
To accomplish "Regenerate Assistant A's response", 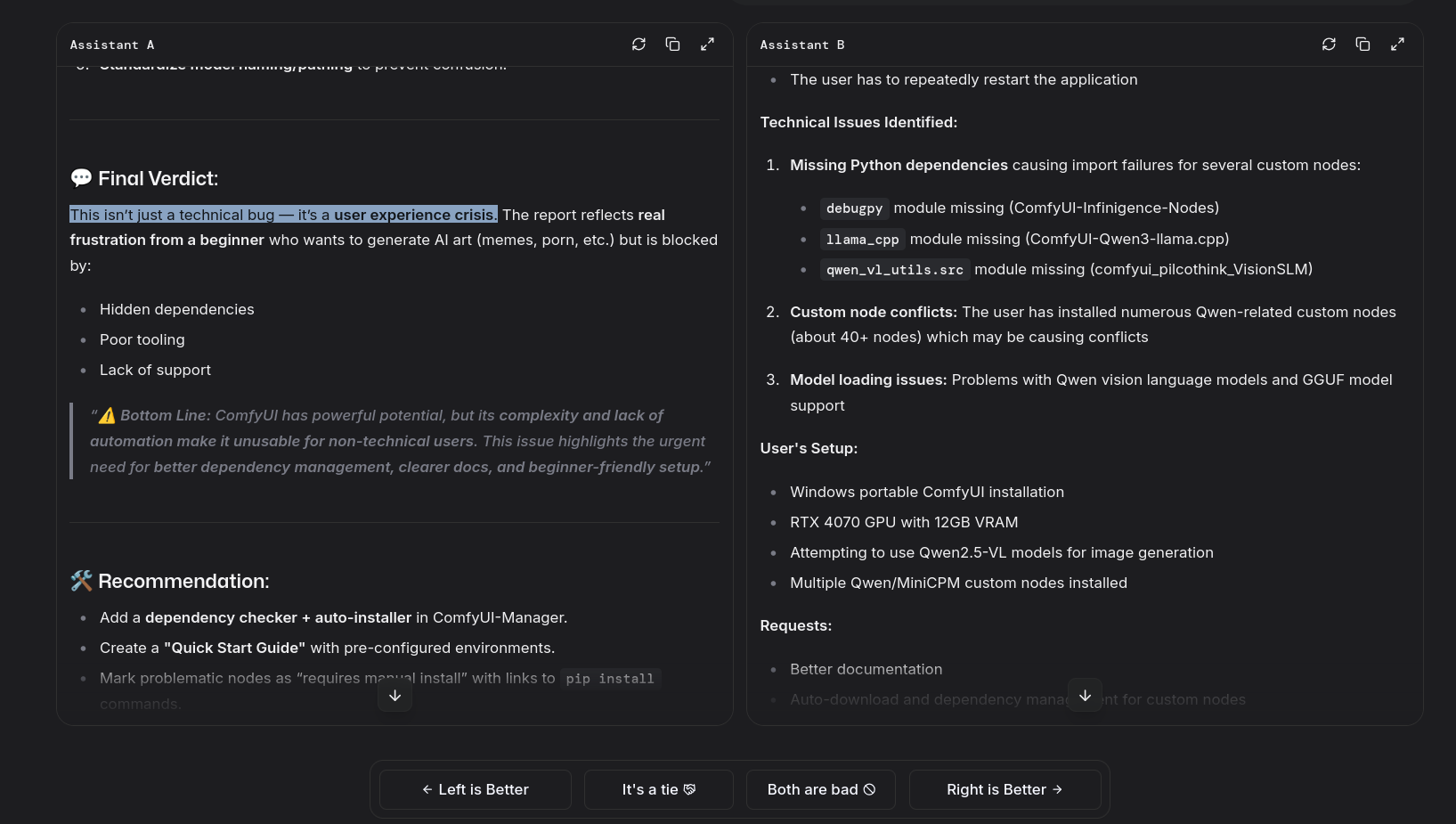I will [x=639, y=45].
